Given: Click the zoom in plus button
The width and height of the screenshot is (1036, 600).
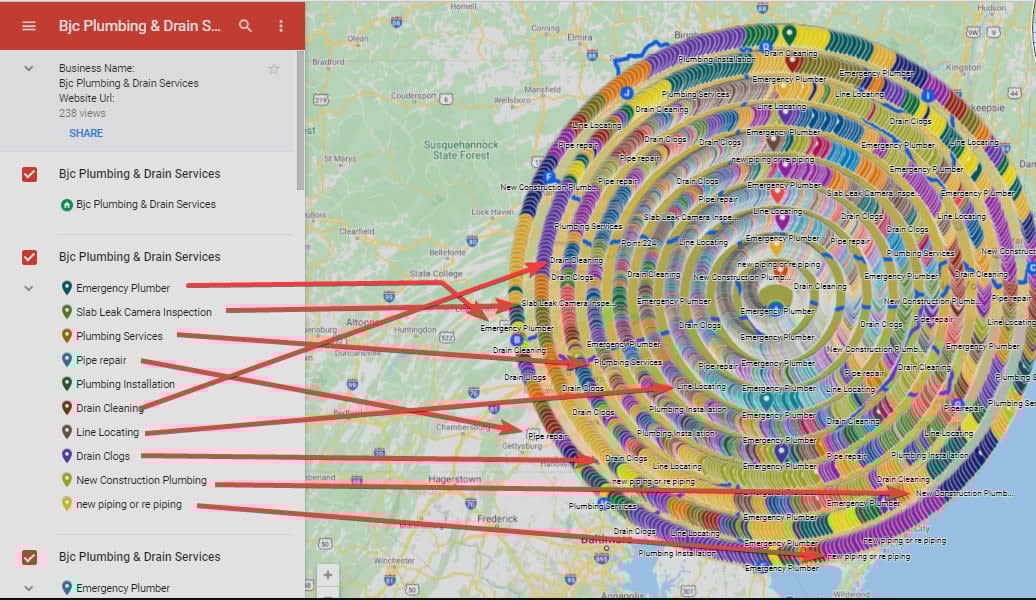Looking at the screenshot, I should [327, 575].
